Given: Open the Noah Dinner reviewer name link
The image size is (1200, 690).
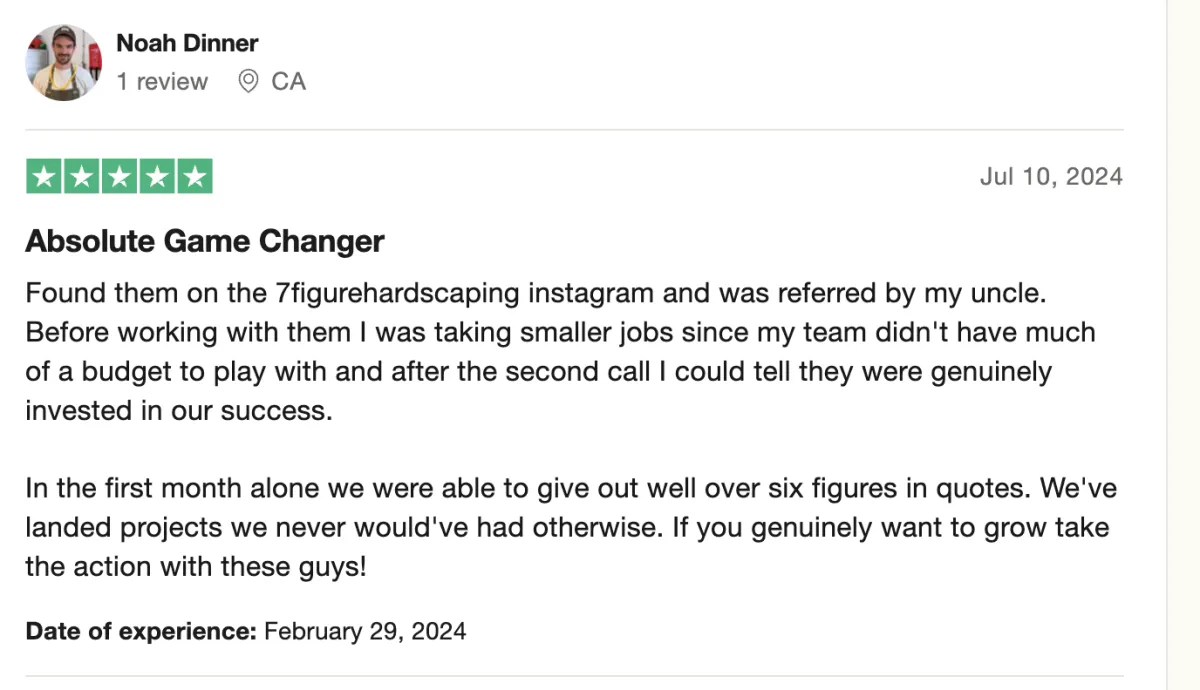Looking at the screenshot, I should [x=187, y=43].
